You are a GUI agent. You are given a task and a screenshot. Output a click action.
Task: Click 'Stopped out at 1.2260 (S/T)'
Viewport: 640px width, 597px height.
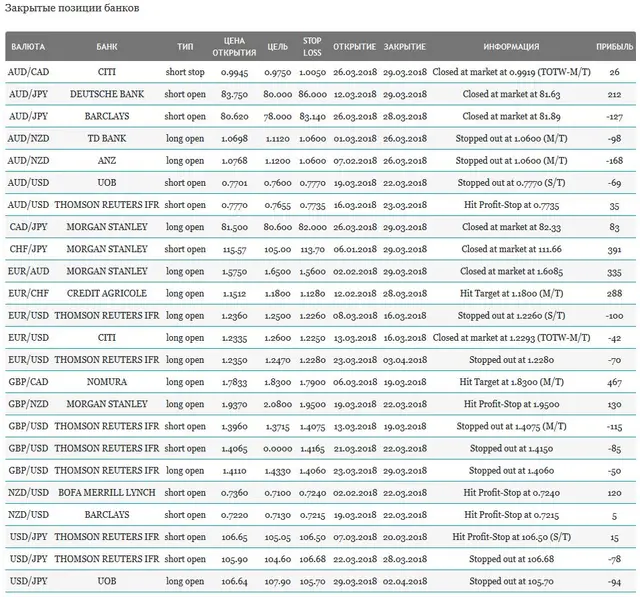tap(511, 315)
